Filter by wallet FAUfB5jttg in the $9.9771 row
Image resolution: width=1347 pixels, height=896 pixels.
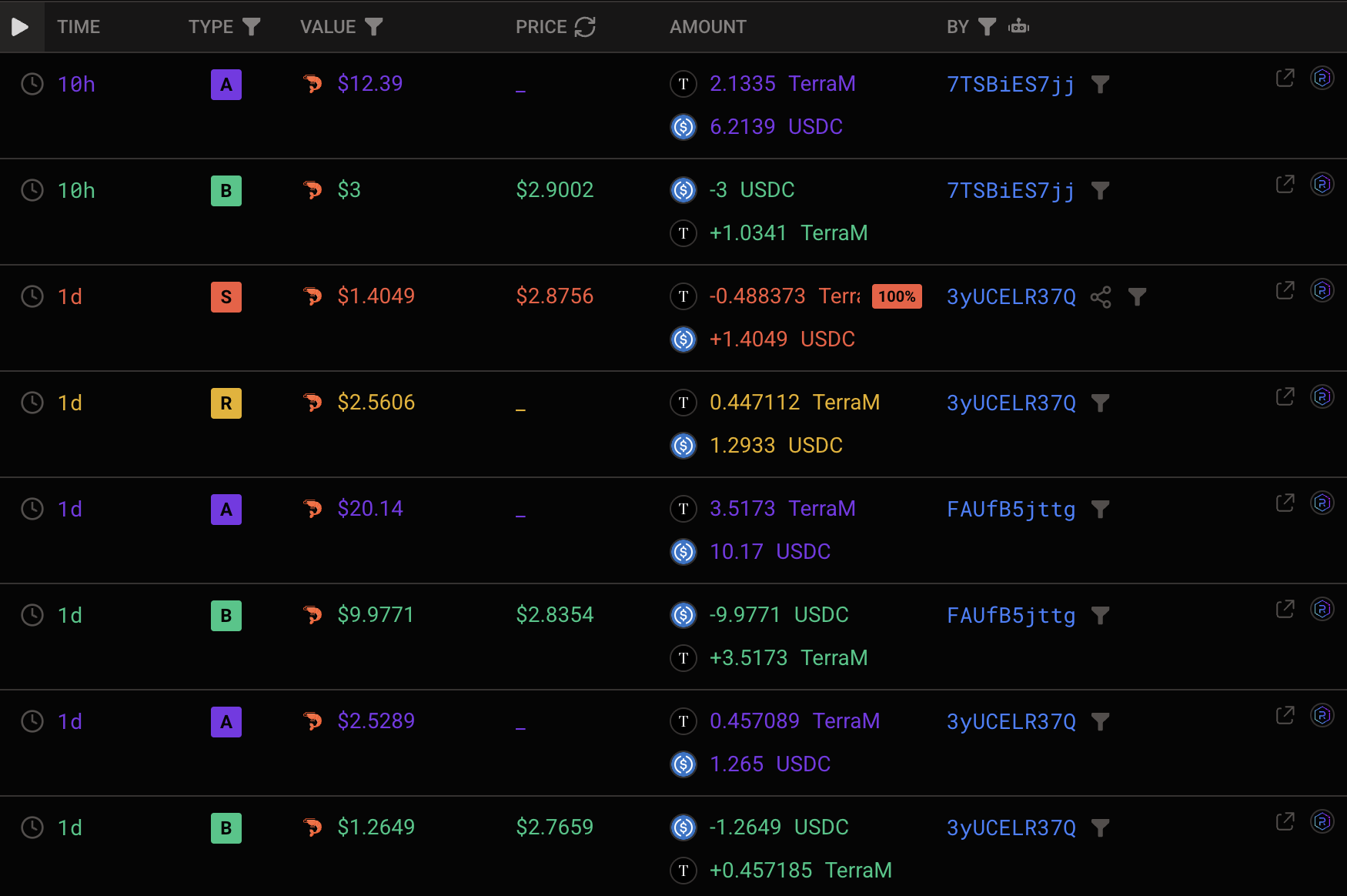pos(1101,616)
